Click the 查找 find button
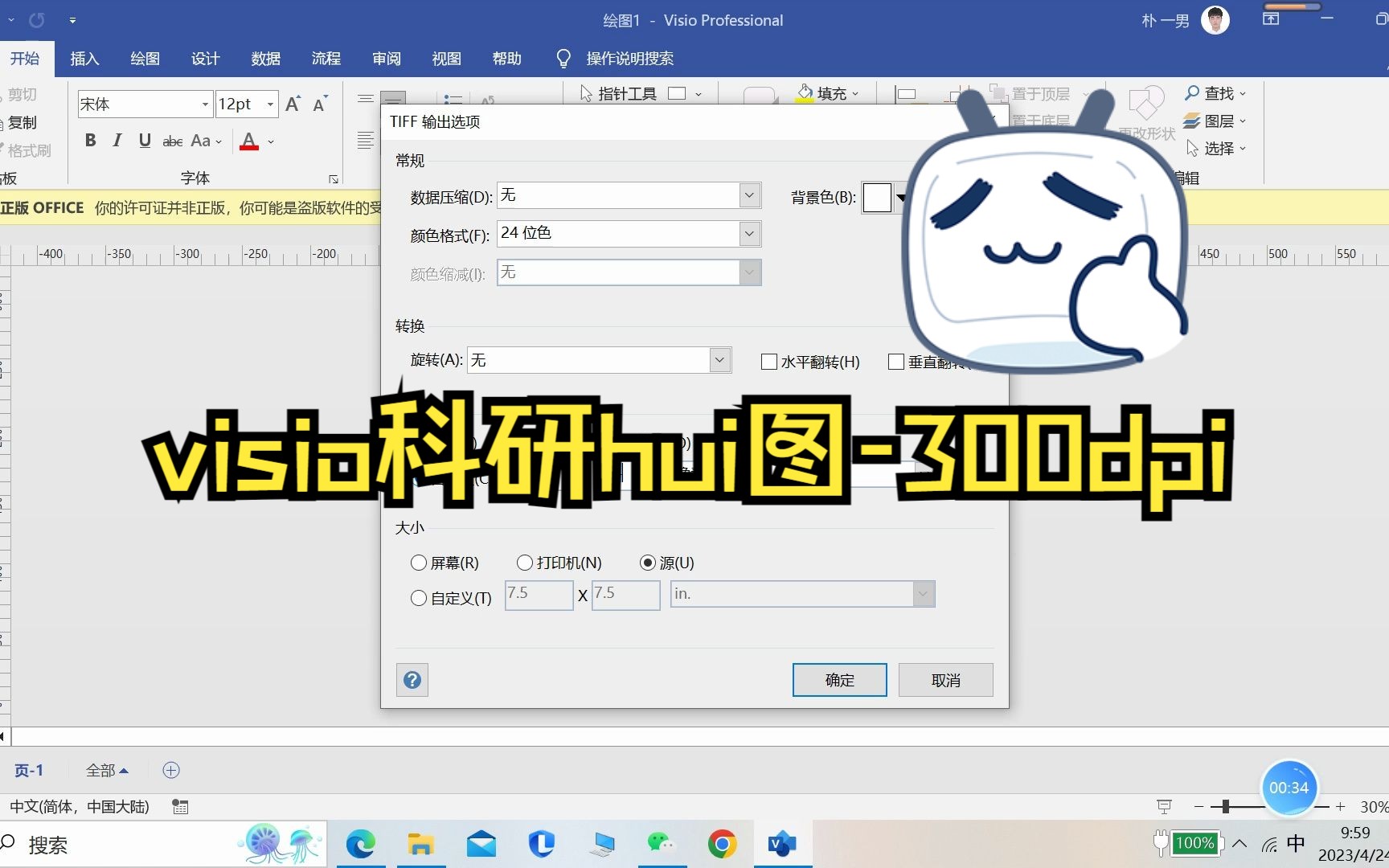 (1215, 93)
